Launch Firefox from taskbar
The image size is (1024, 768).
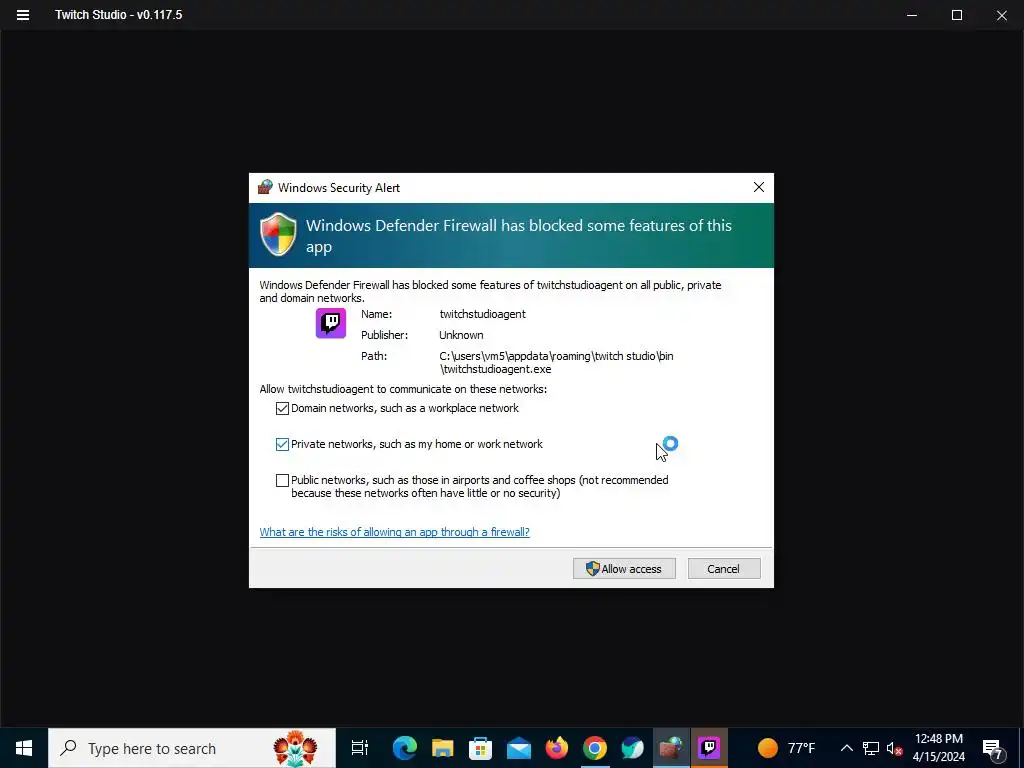pos(557,748)
